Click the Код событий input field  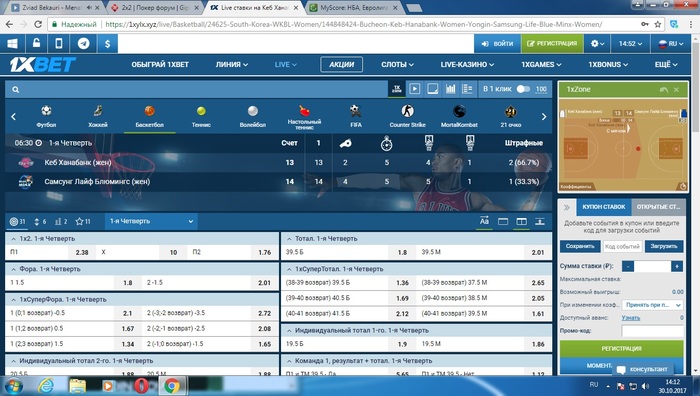tap(622, 246)
